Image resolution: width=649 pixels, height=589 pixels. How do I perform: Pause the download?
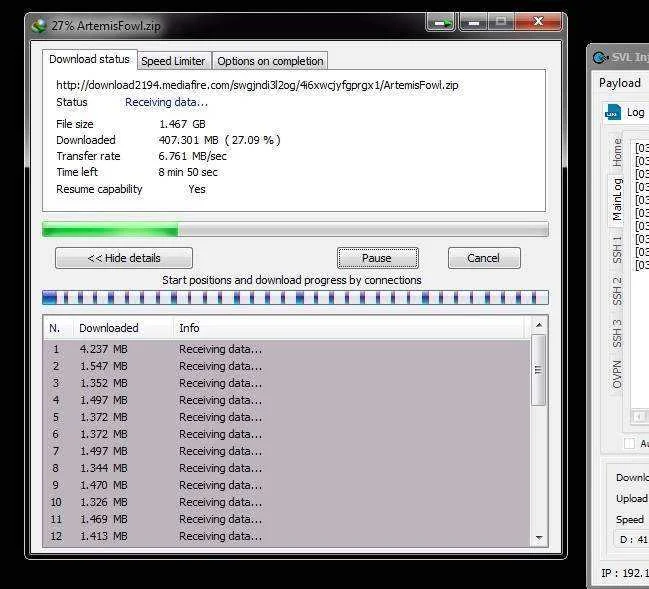377,258
